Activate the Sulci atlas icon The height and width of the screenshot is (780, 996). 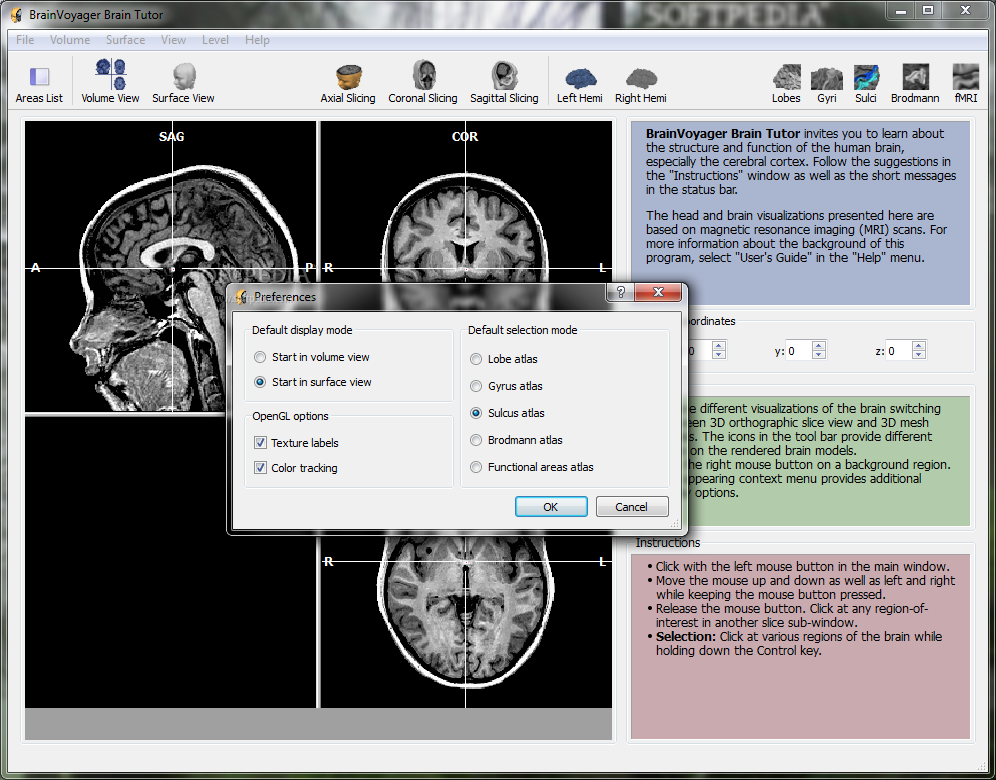[866, 77]
